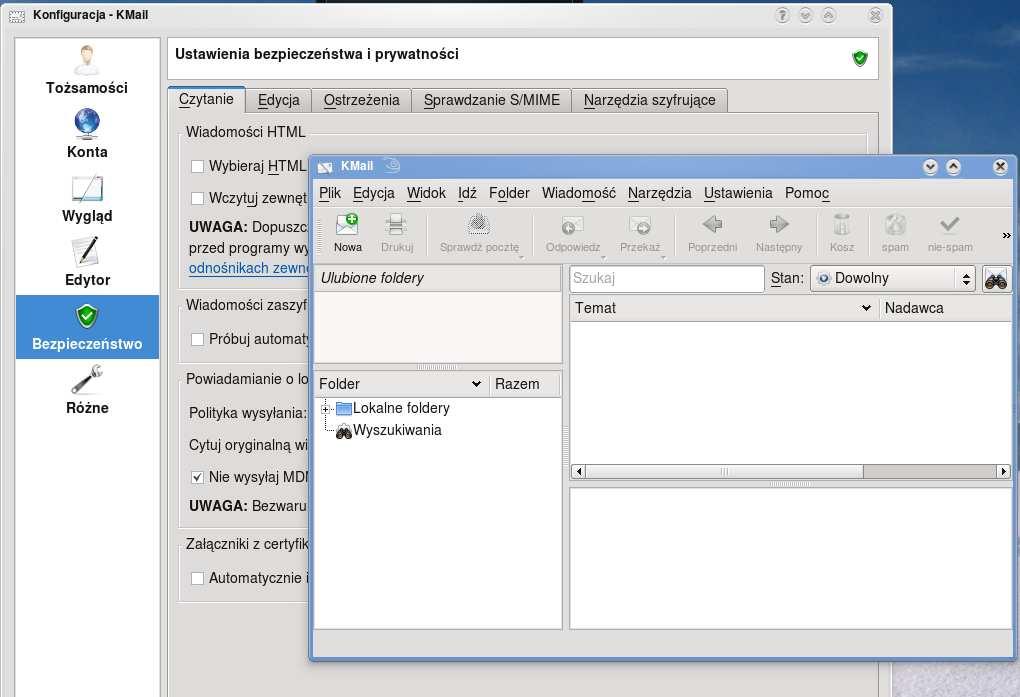Click the Kosz trash icon
This screenshot has height=697, width=1020.
pyautogui.click(x=842, y=233)
